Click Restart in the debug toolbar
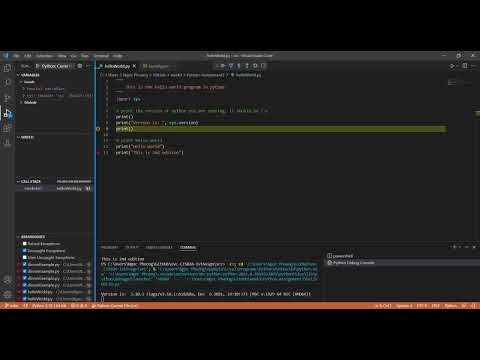Viewport: 480px width, 360px height. pyautogui.click(x=255, y=66)
